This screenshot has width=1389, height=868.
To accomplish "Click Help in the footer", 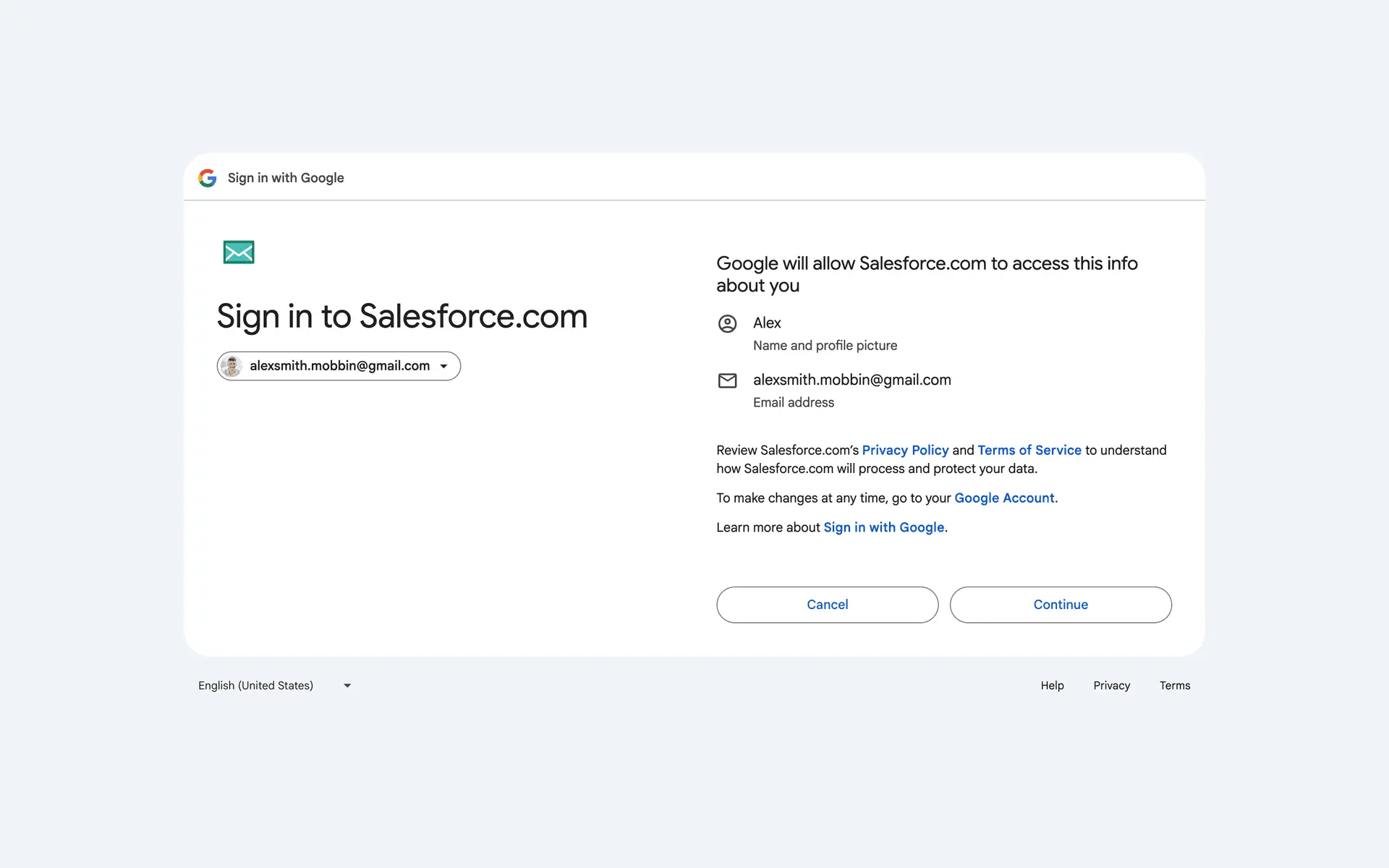I will pos(1052,686).
